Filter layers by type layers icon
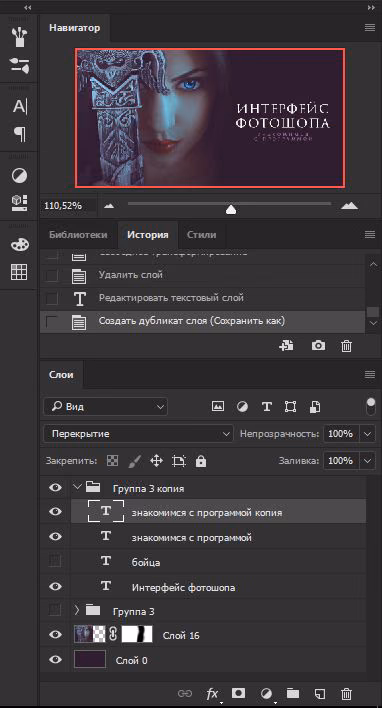The width and height of the screenshot is (382, 708). click(x=266, y=407)
